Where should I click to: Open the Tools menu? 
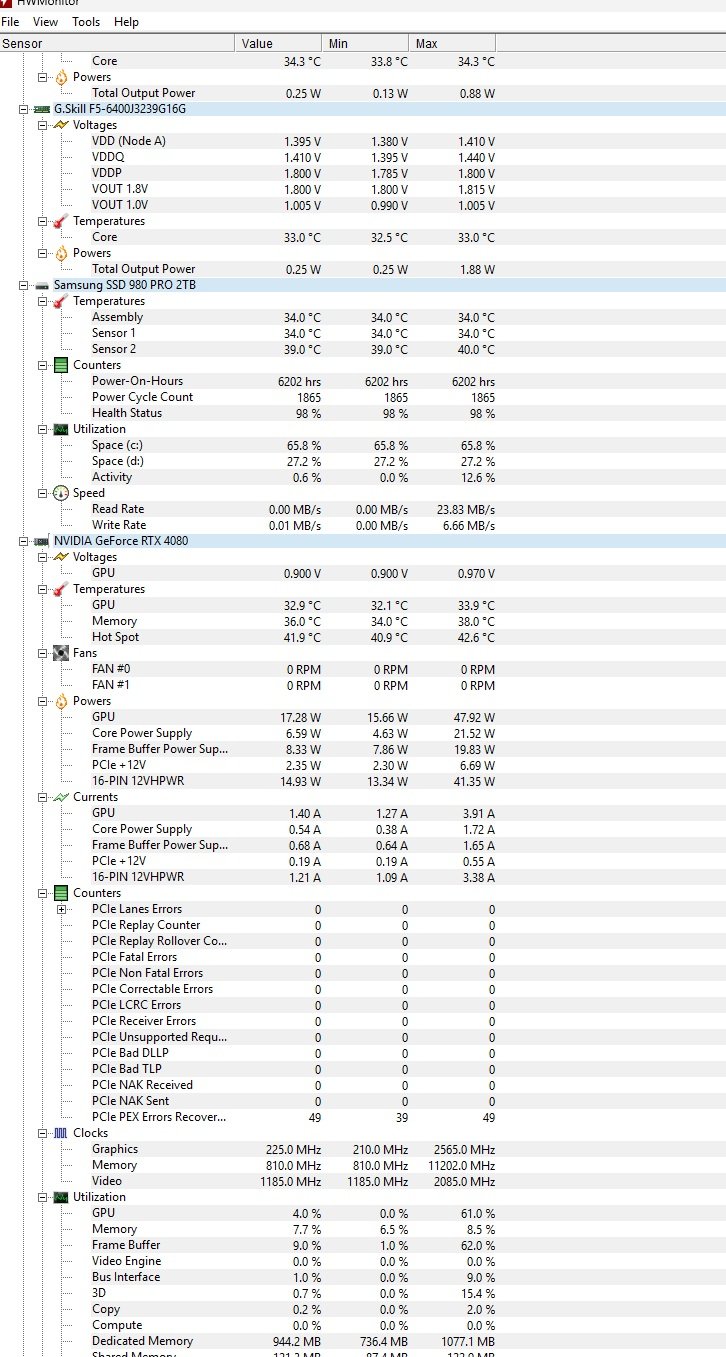(86, 21)
